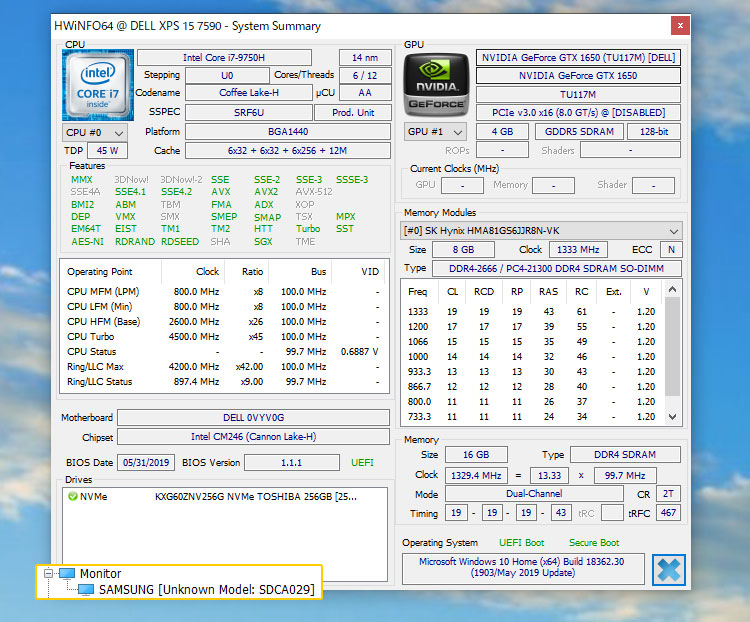Click the 4 GB video memory field
The height and width of the screenshot is (622, 750).
coord(502,132)
